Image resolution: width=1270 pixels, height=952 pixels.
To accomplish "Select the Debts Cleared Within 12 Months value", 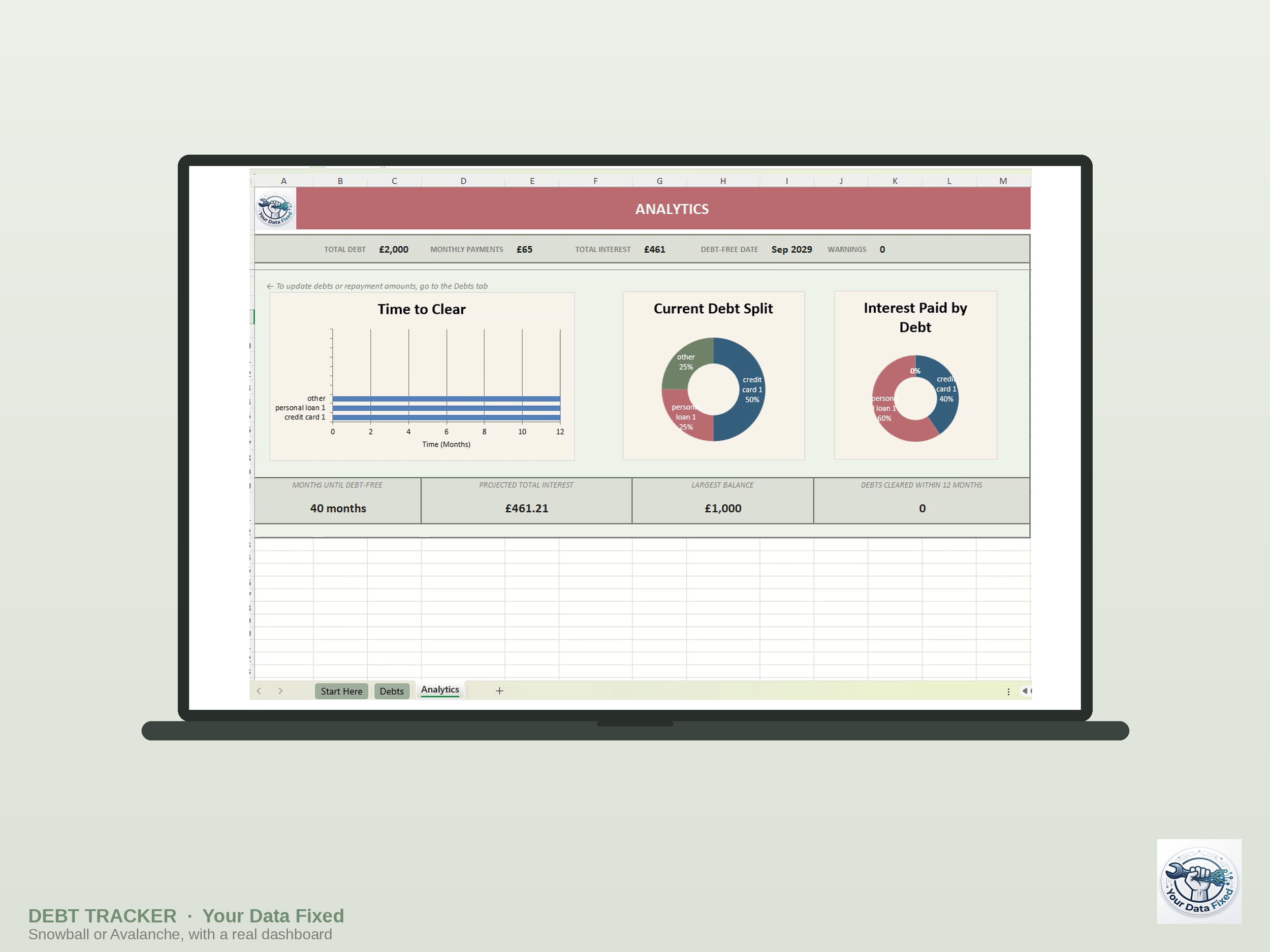I will [x=922, y=508].
